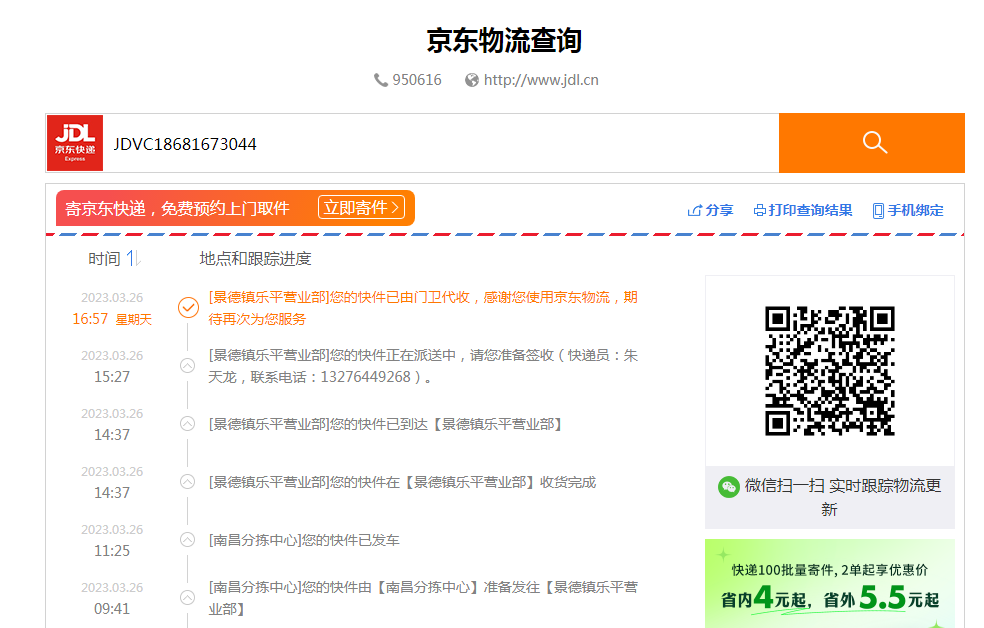Click the 微信扫一扫 实时跟踪物流更新 caption
The image size is (984, 628).
pyautogui.click(x=842, y=497)
